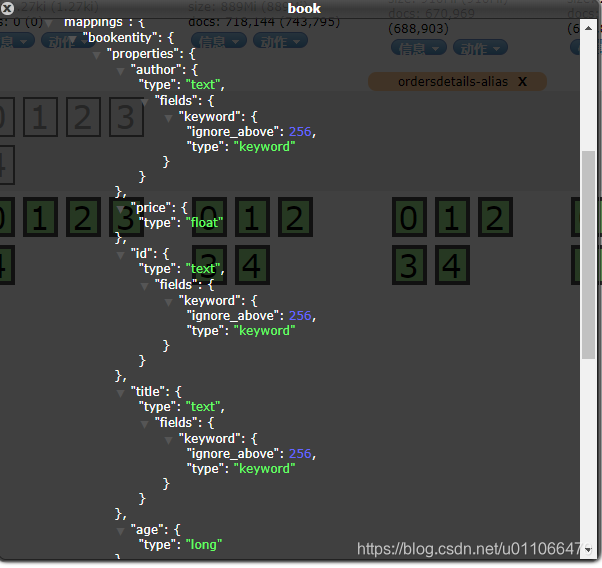Click the 256 ignore_above value under id
The width and height of the screenshot is (602, 568).
[300, 316]
